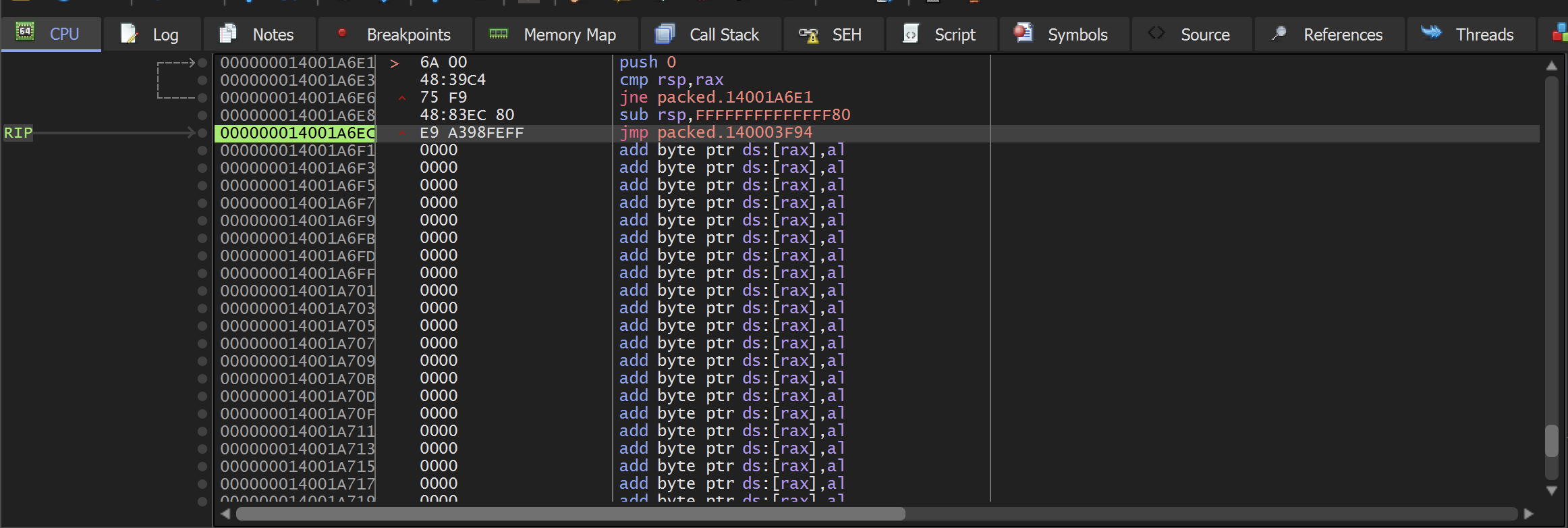
Task: Click the address 000000014001A6E3
Action: [x=298, y=80]
